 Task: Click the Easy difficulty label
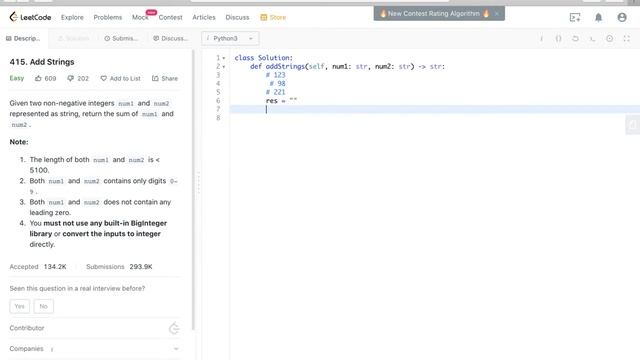tap(17, 78)
